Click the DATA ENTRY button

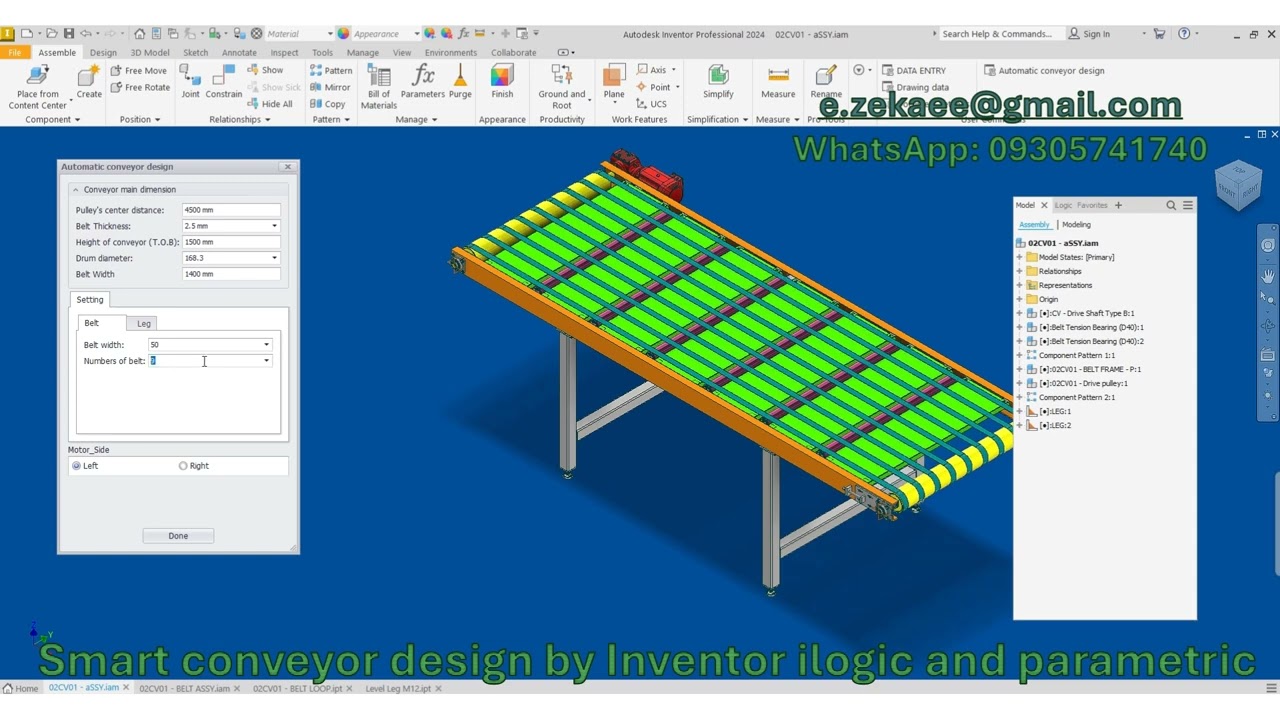(x=914, y=71)
